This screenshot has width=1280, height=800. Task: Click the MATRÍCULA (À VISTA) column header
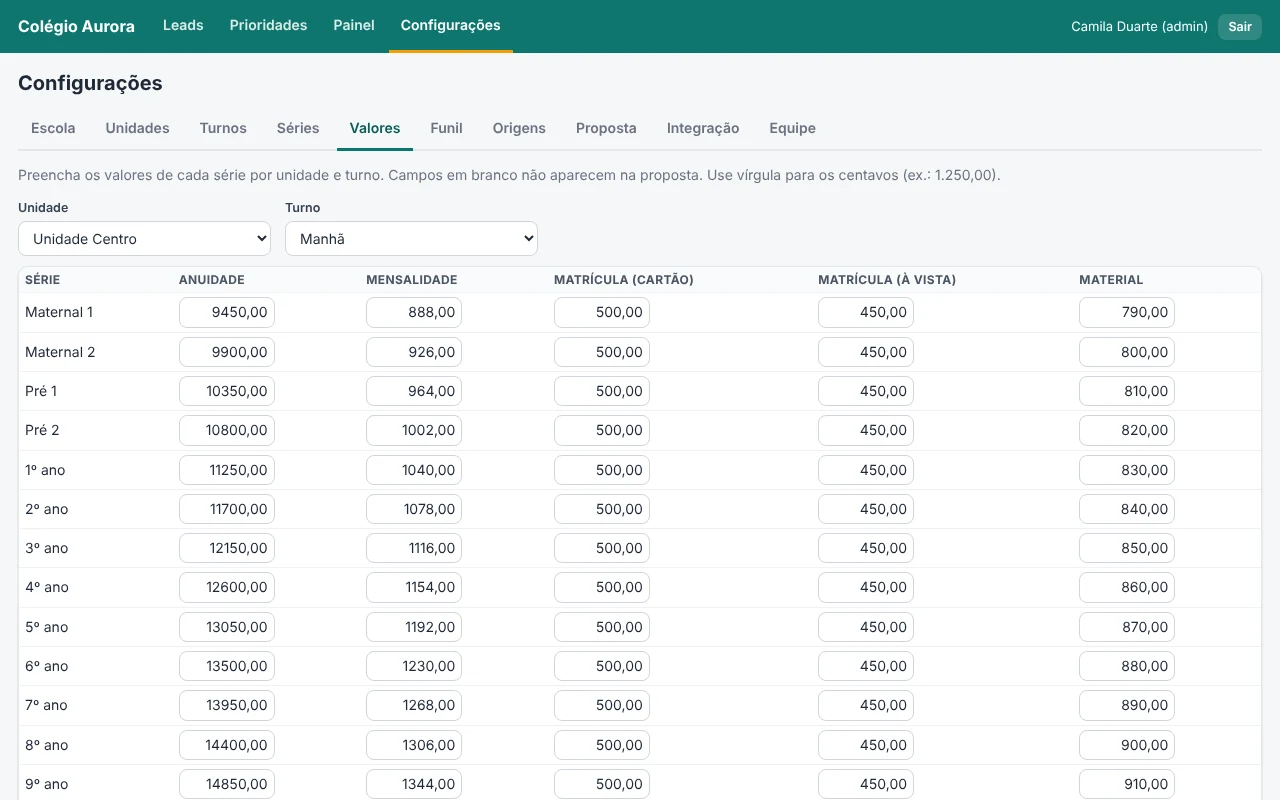click(887, 280)
